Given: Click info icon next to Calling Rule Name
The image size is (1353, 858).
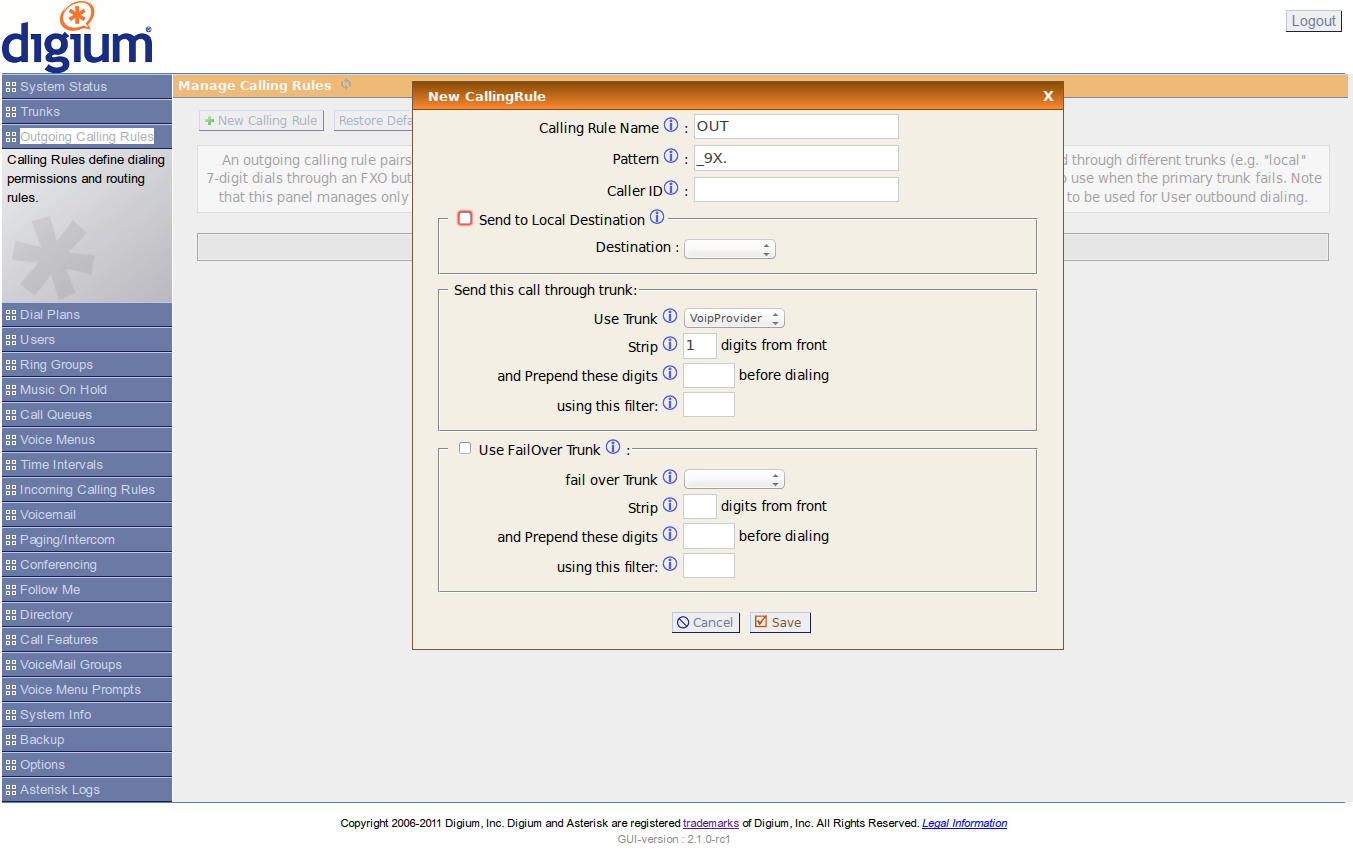Looking at the screenshot, I should (x=671, y=126).
